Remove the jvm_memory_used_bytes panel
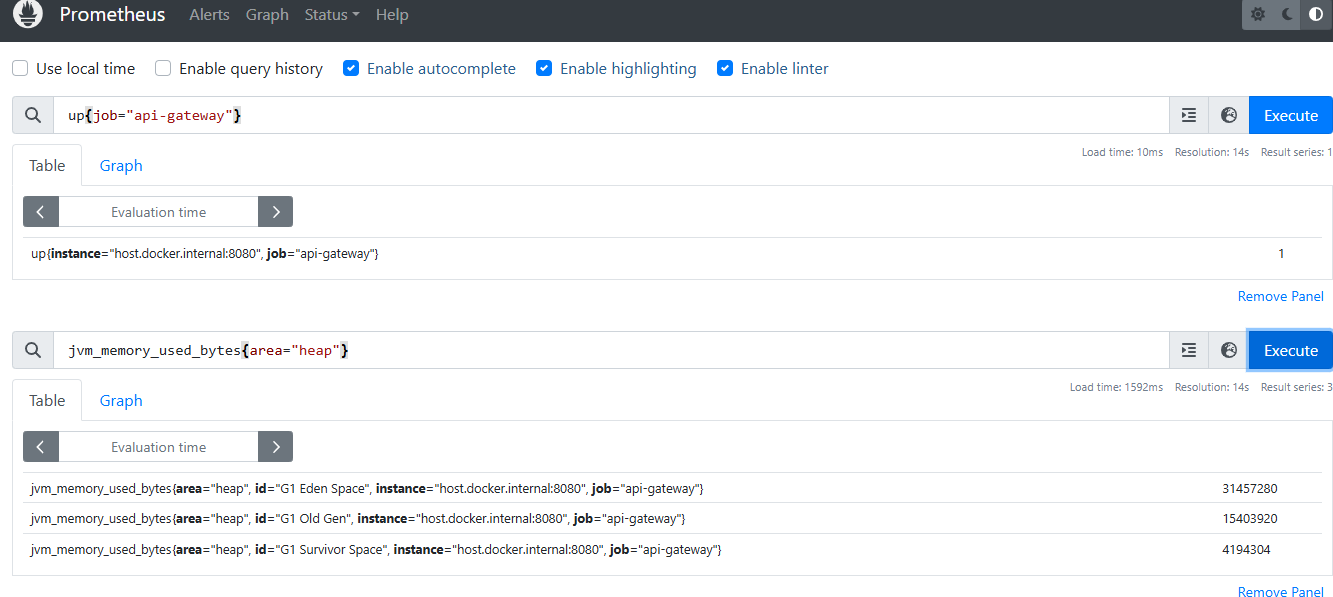1333x597 pixels. [1280, 591]
